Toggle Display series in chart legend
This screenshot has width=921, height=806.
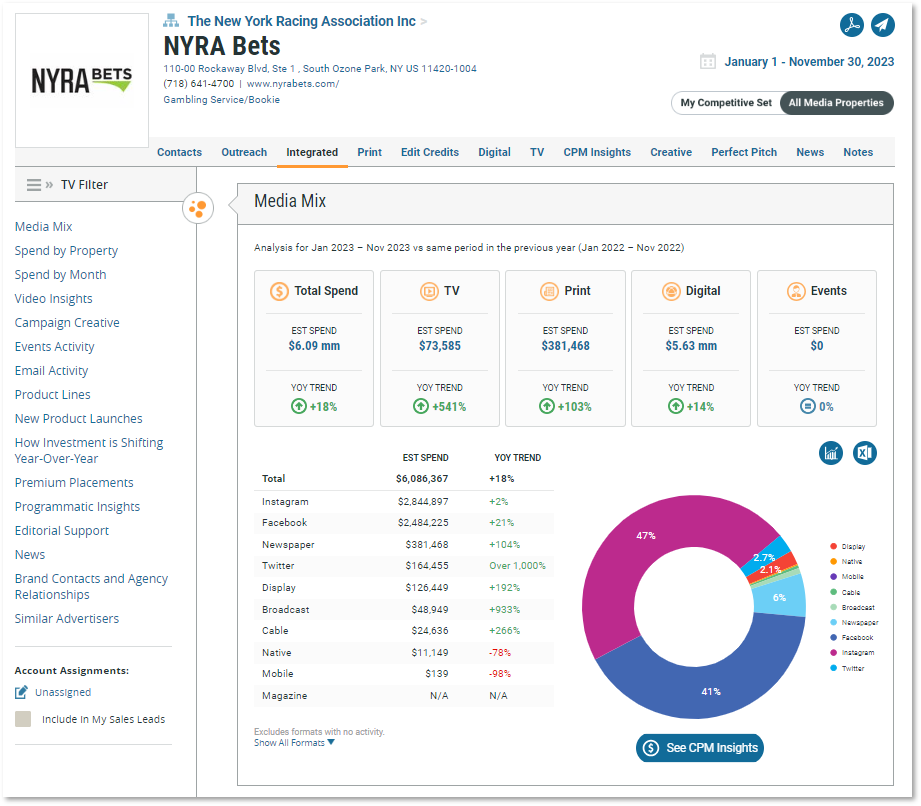click(848, 546)
